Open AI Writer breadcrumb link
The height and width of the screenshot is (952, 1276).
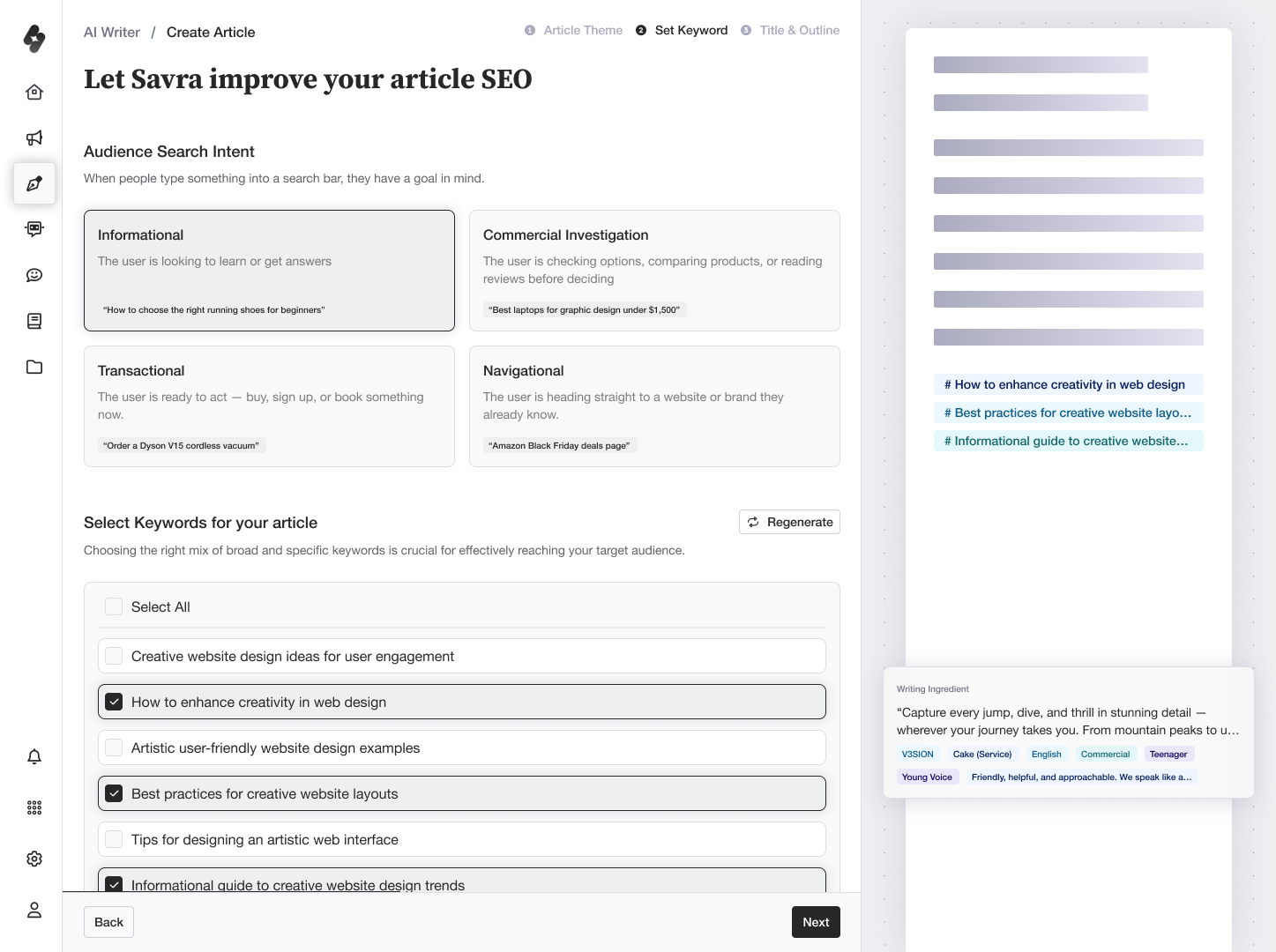coord(112,33)
